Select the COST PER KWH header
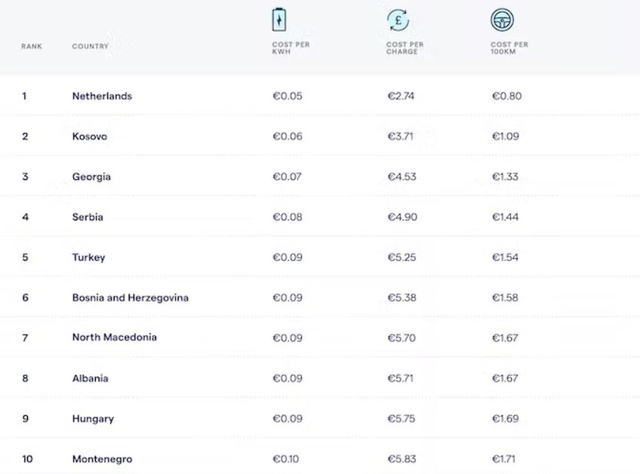 [x=291, y=48]
